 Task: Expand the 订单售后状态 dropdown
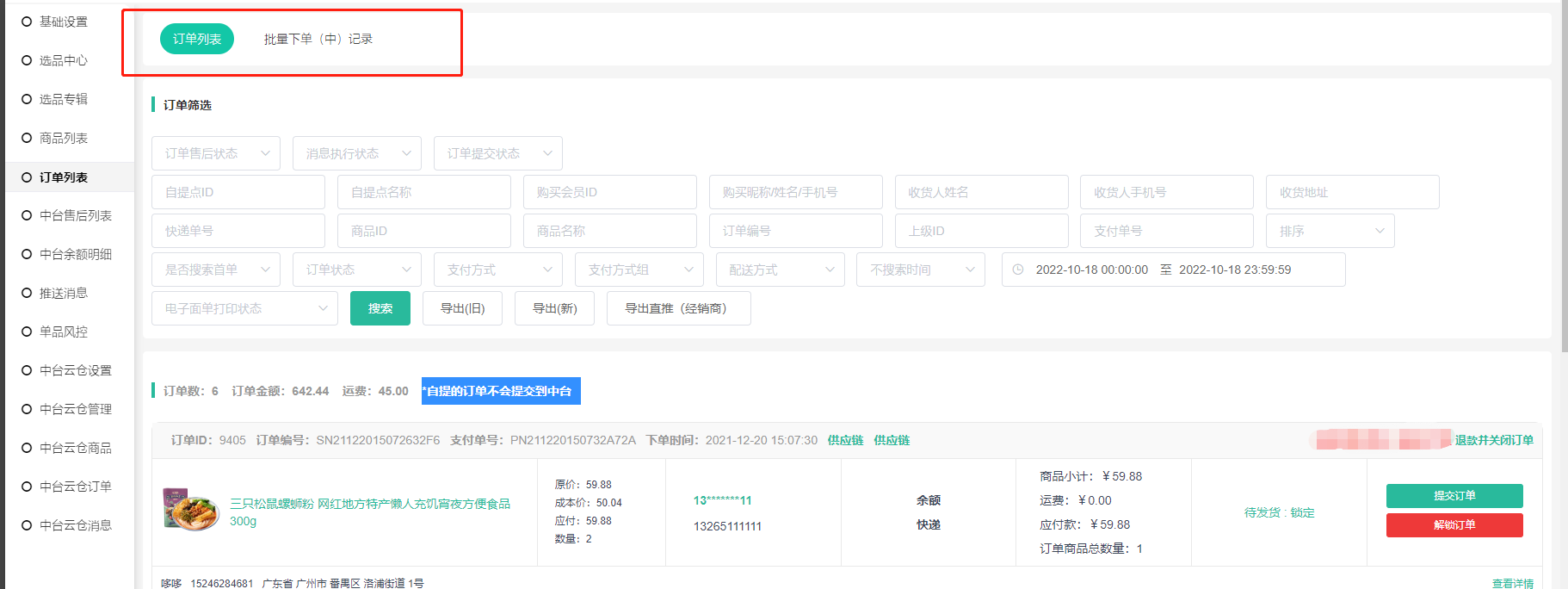click(x=216, y=153)
